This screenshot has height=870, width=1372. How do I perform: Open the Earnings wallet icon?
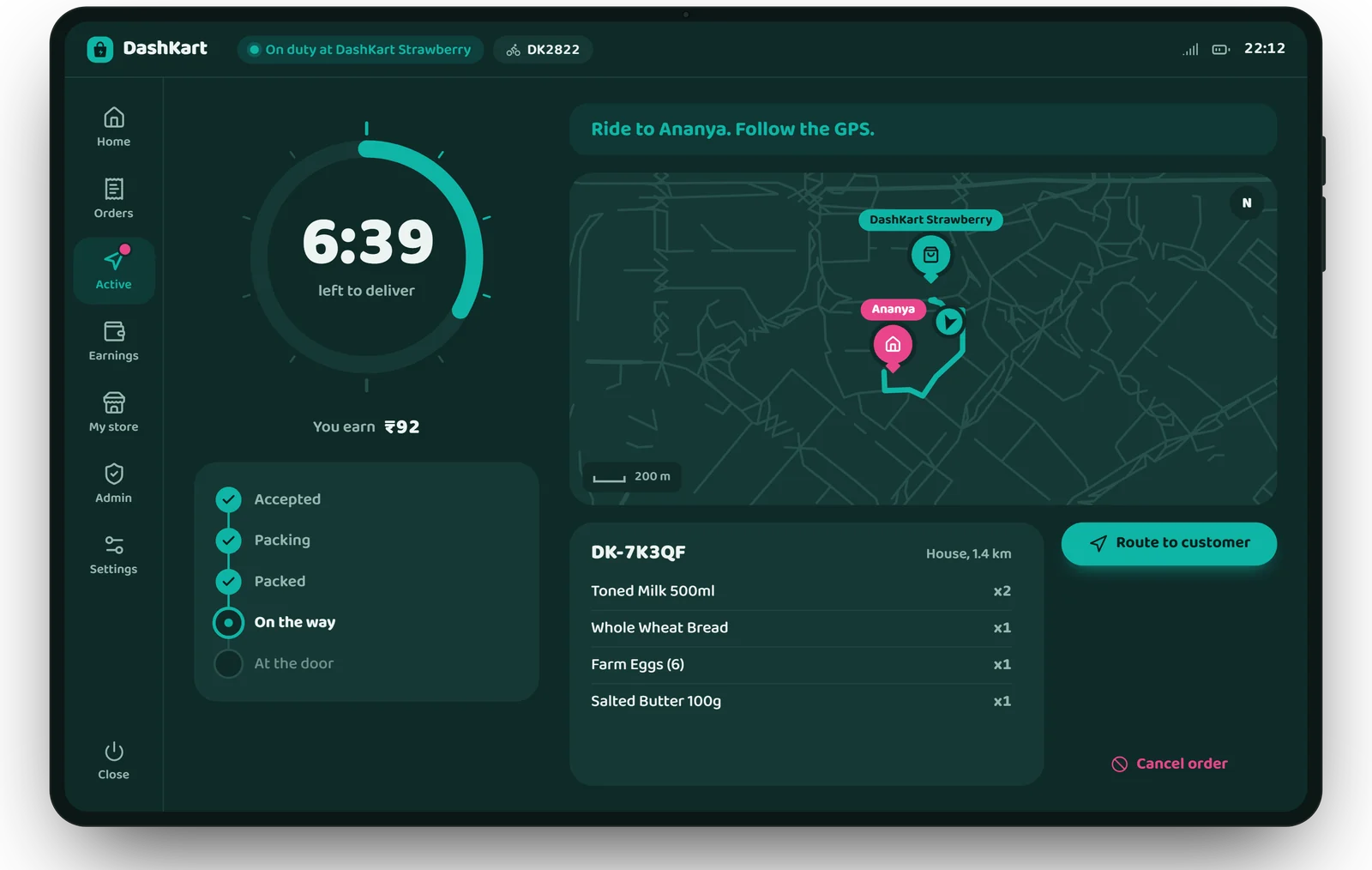(x=114, y=331)
